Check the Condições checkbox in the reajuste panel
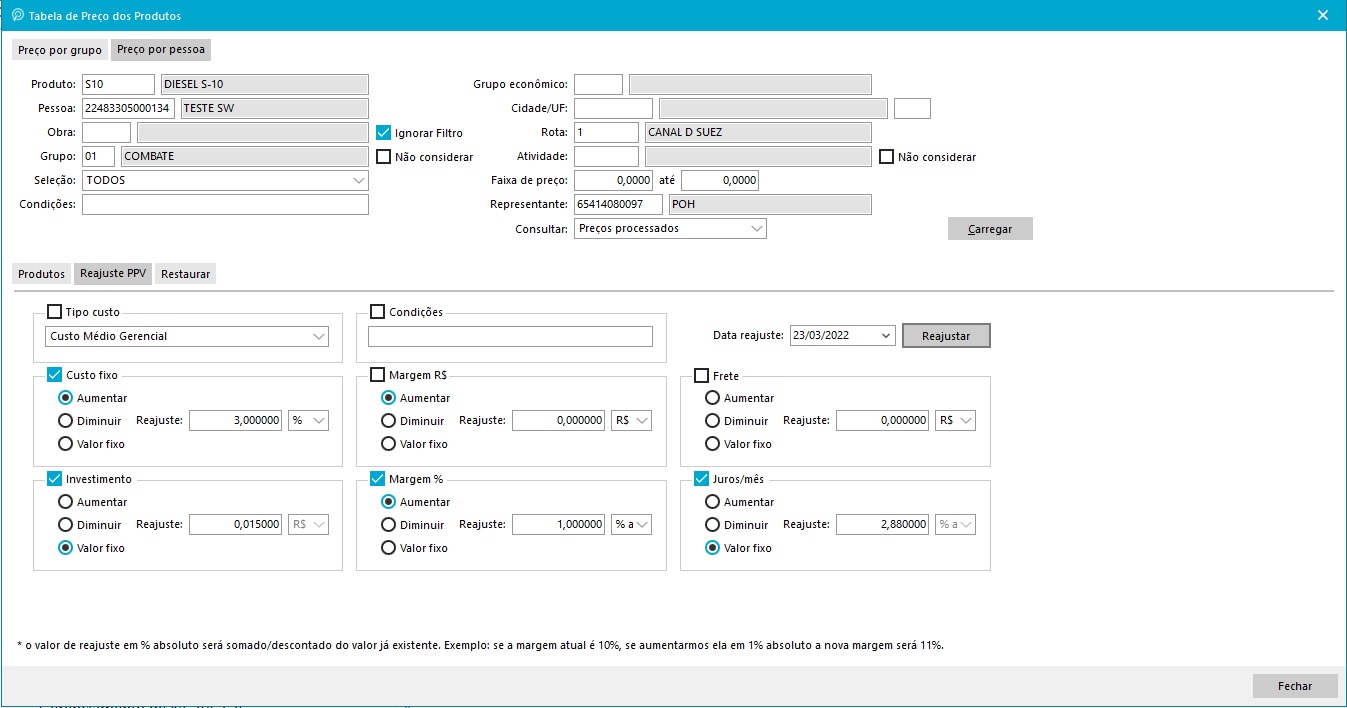 pos(377,312)
